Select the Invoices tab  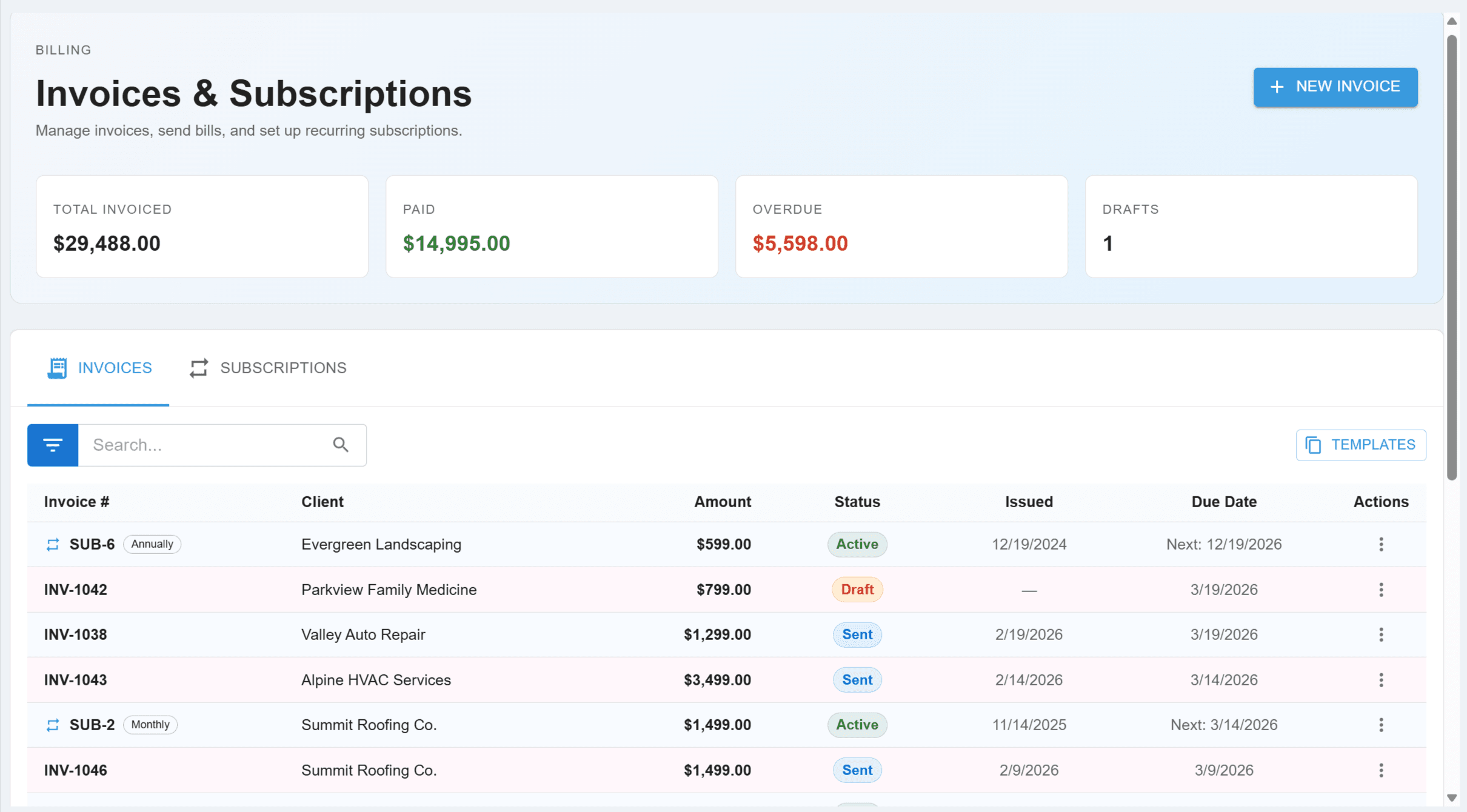click(99, 368)
